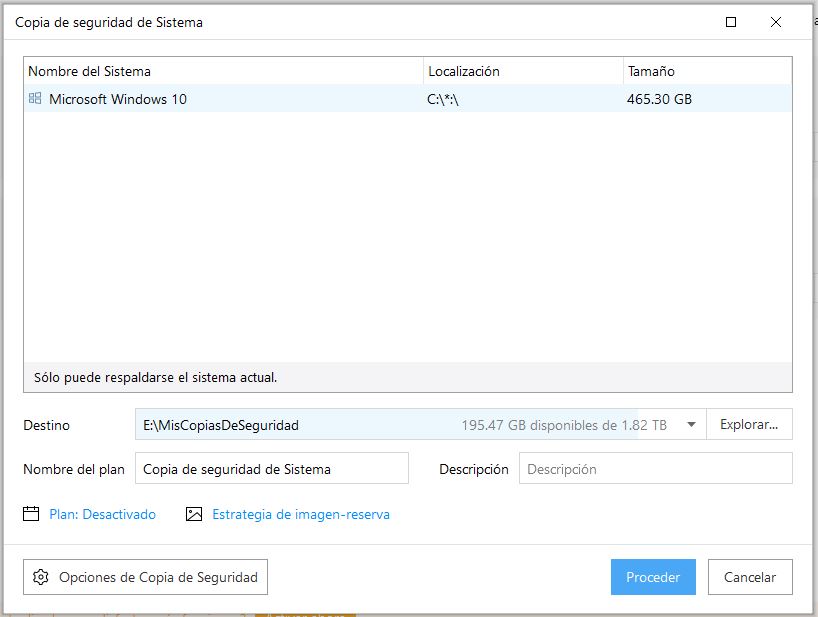Close the dialog with the X icon
Image resolution: width=818 pixels, height=617 pixels.
click(776, 22)
